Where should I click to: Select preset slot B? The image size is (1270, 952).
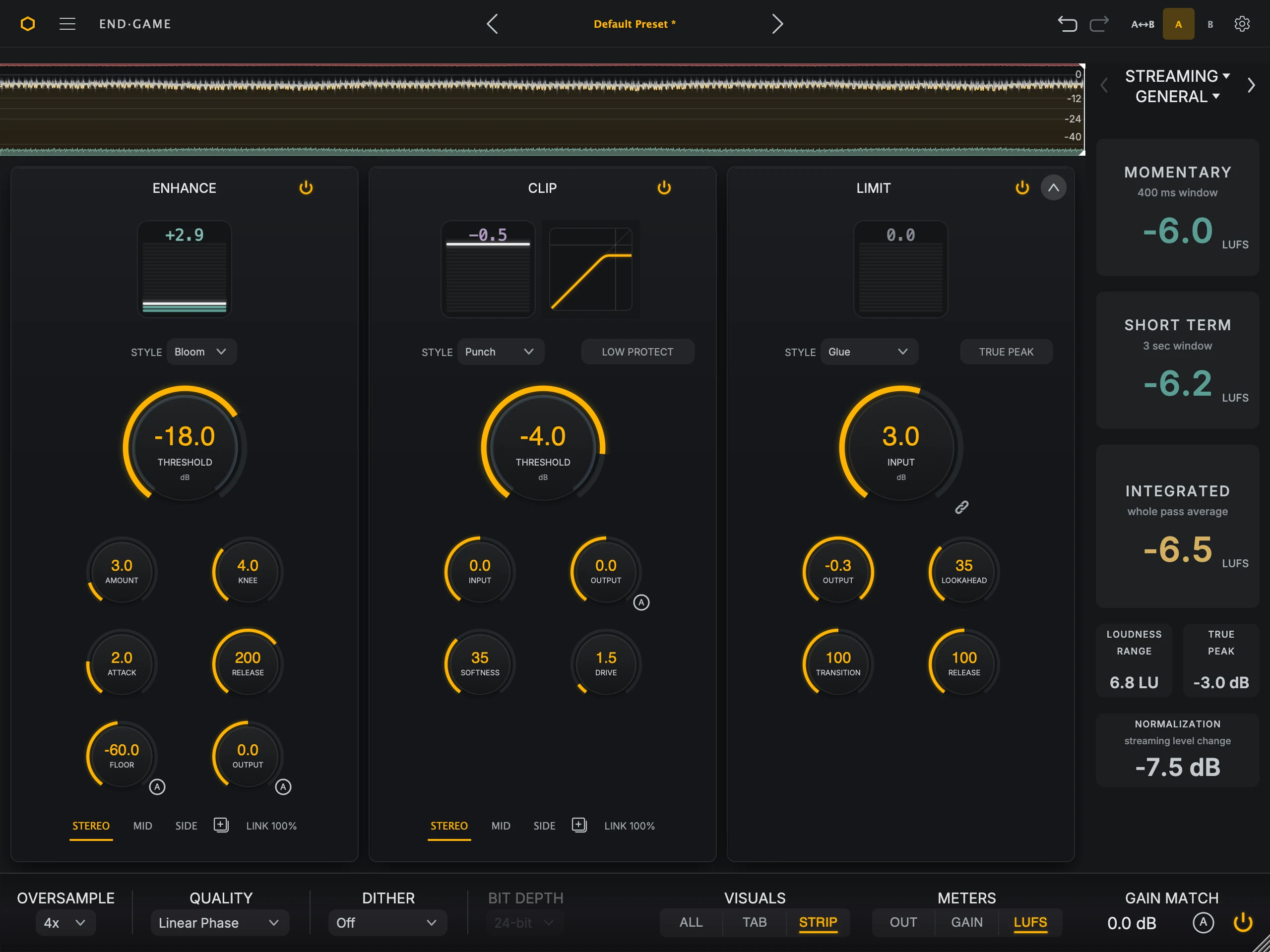pos(1210,24)
